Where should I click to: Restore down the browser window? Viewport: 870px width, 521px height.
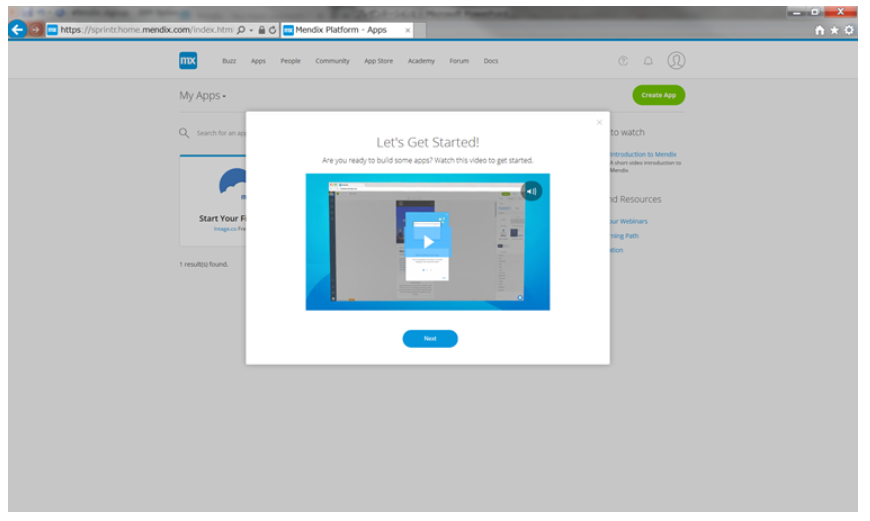click(815, 12)
